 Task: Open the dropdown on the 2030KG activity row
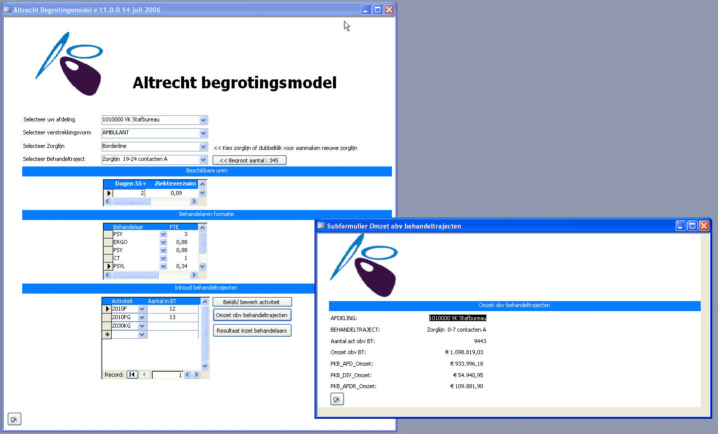tap(142, 326)
